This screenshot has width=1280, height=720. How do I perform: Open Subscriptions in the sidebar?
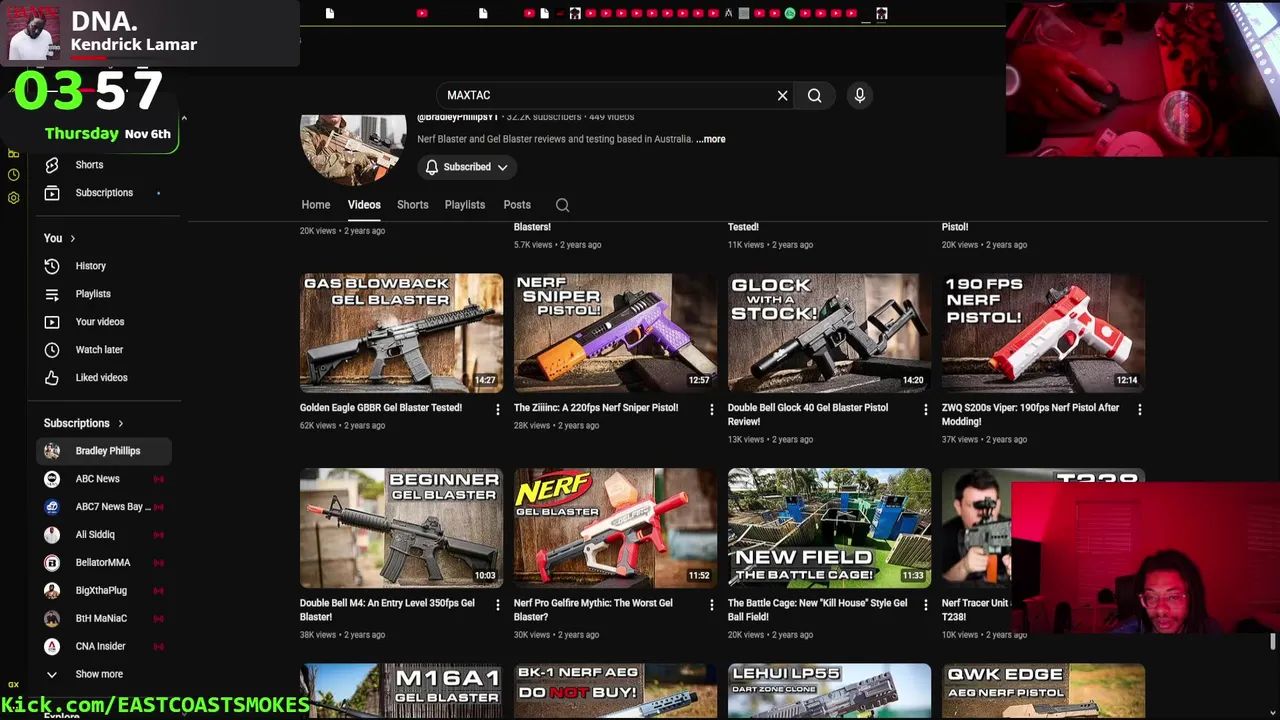pyautogui.click(x=104, y=193)
